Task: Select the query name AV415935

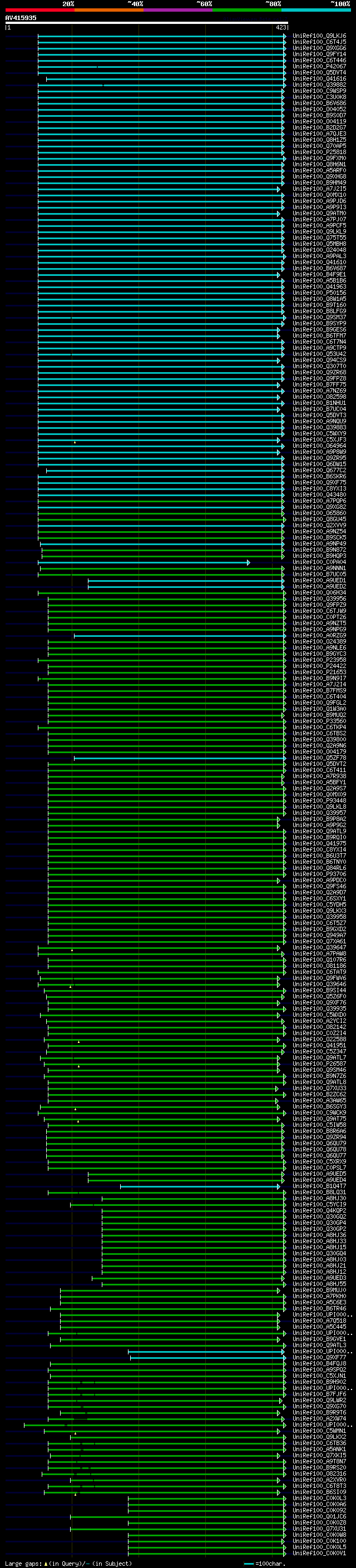Action: point(21,18)
